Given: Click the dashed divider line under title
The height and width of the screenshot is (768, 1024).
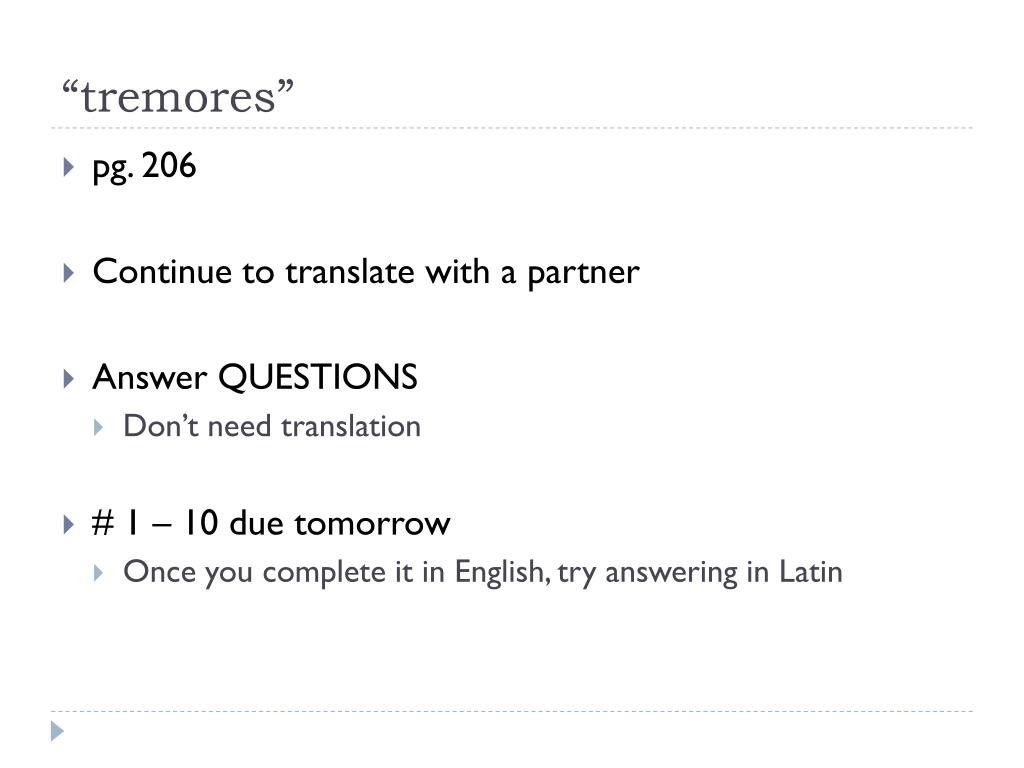Looking at the screenshot, I should 512,128.
